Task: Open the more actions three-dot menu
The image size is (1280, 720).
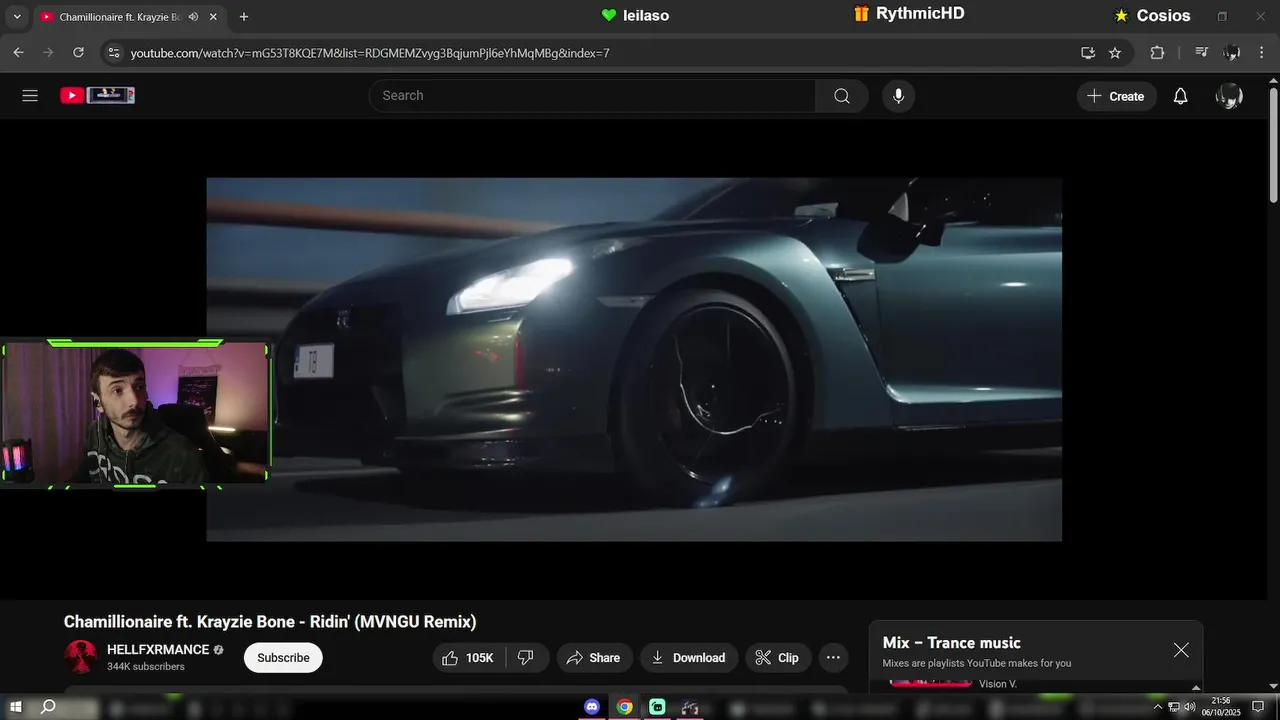Action: coord(833,657)
